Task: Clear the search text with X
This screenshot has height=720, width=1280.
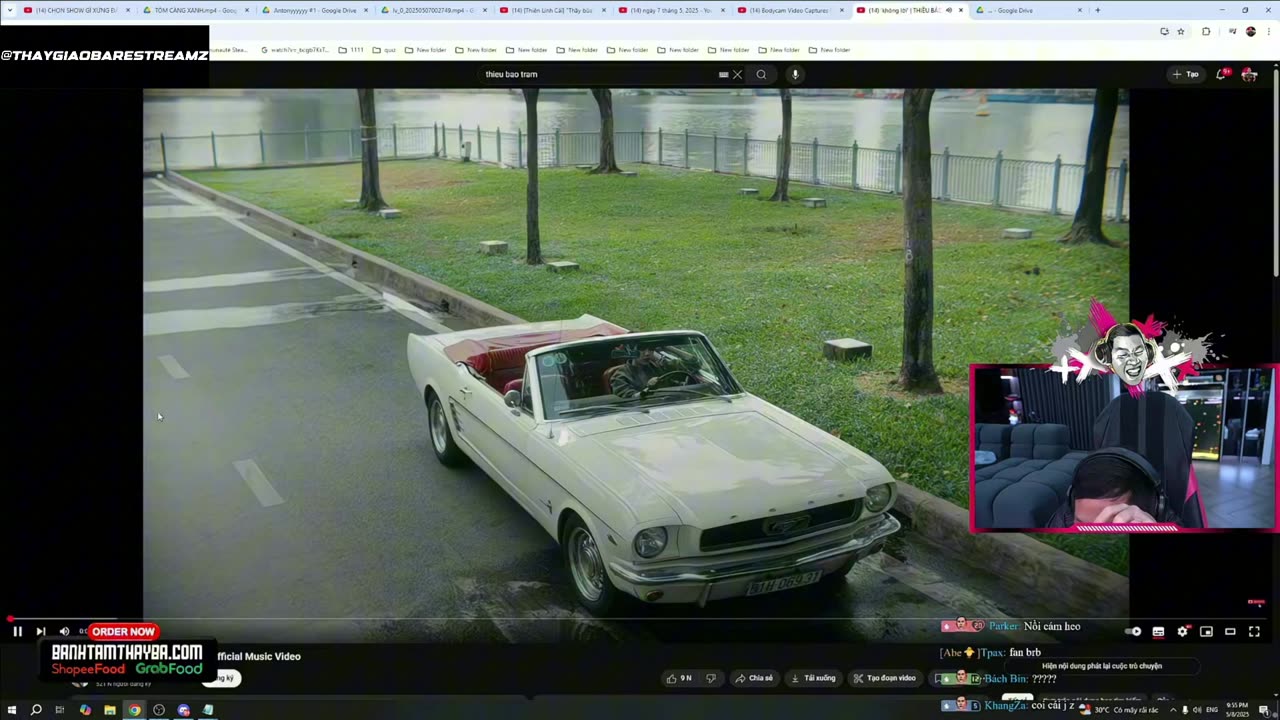Action: tap(738, 74)
